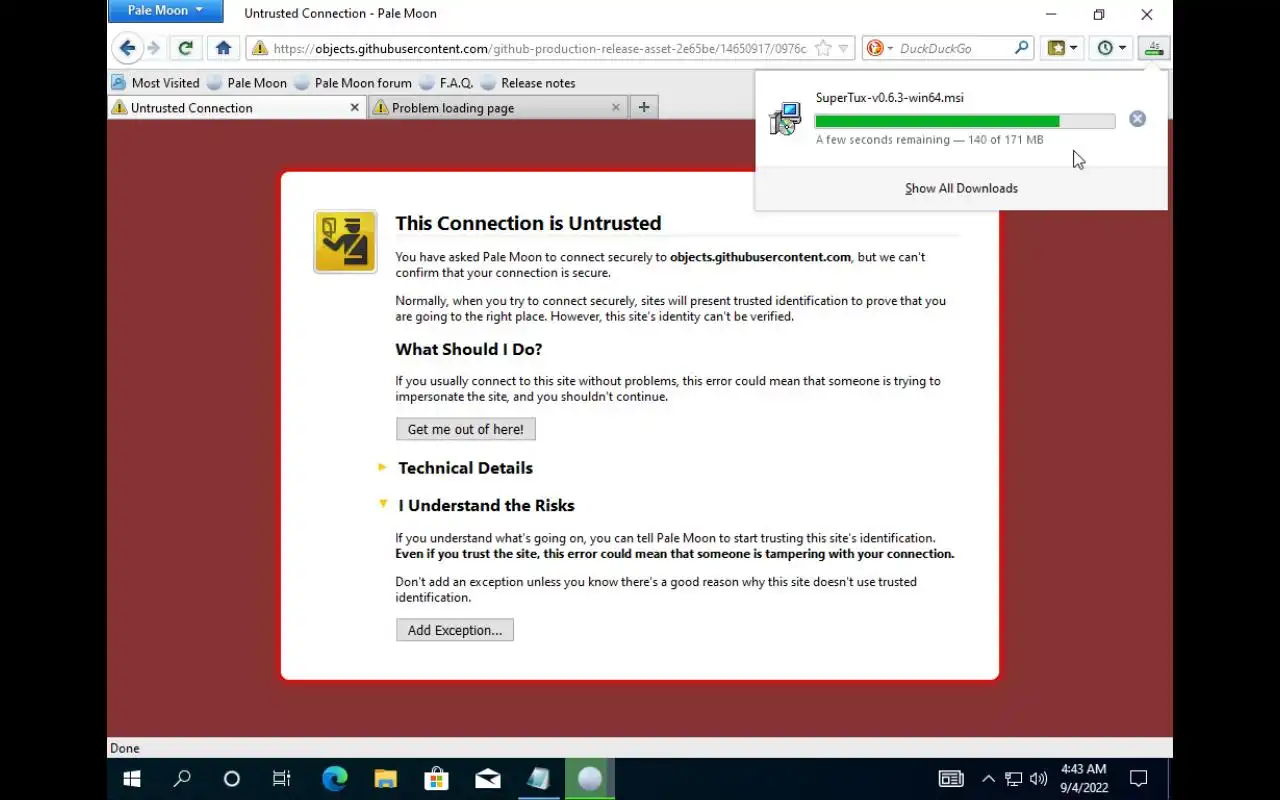
Task: Open Task View on taskbar
Action: pos(282,779)
